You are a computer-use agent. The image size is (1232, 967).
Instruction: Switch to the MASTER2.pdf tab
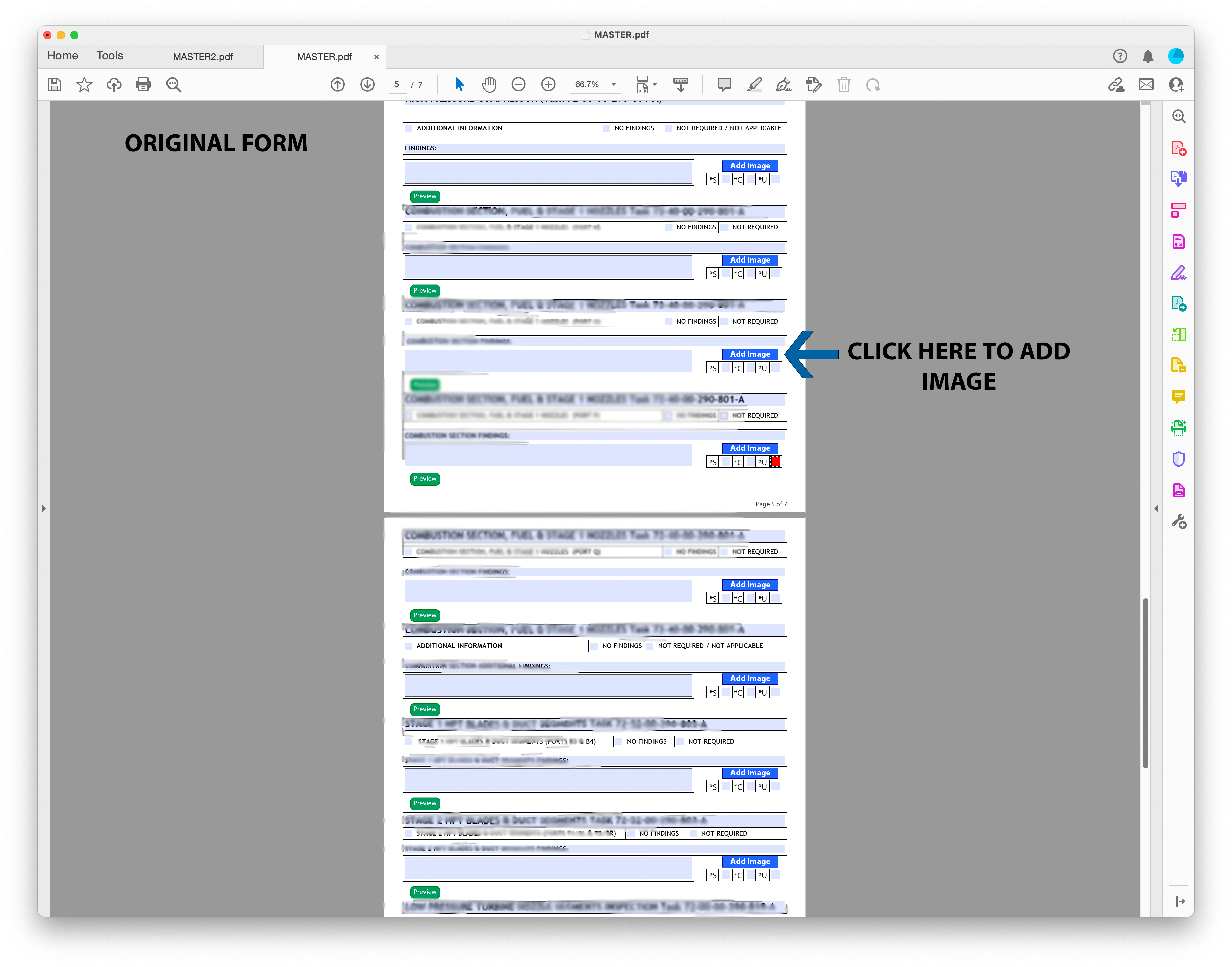203,57
